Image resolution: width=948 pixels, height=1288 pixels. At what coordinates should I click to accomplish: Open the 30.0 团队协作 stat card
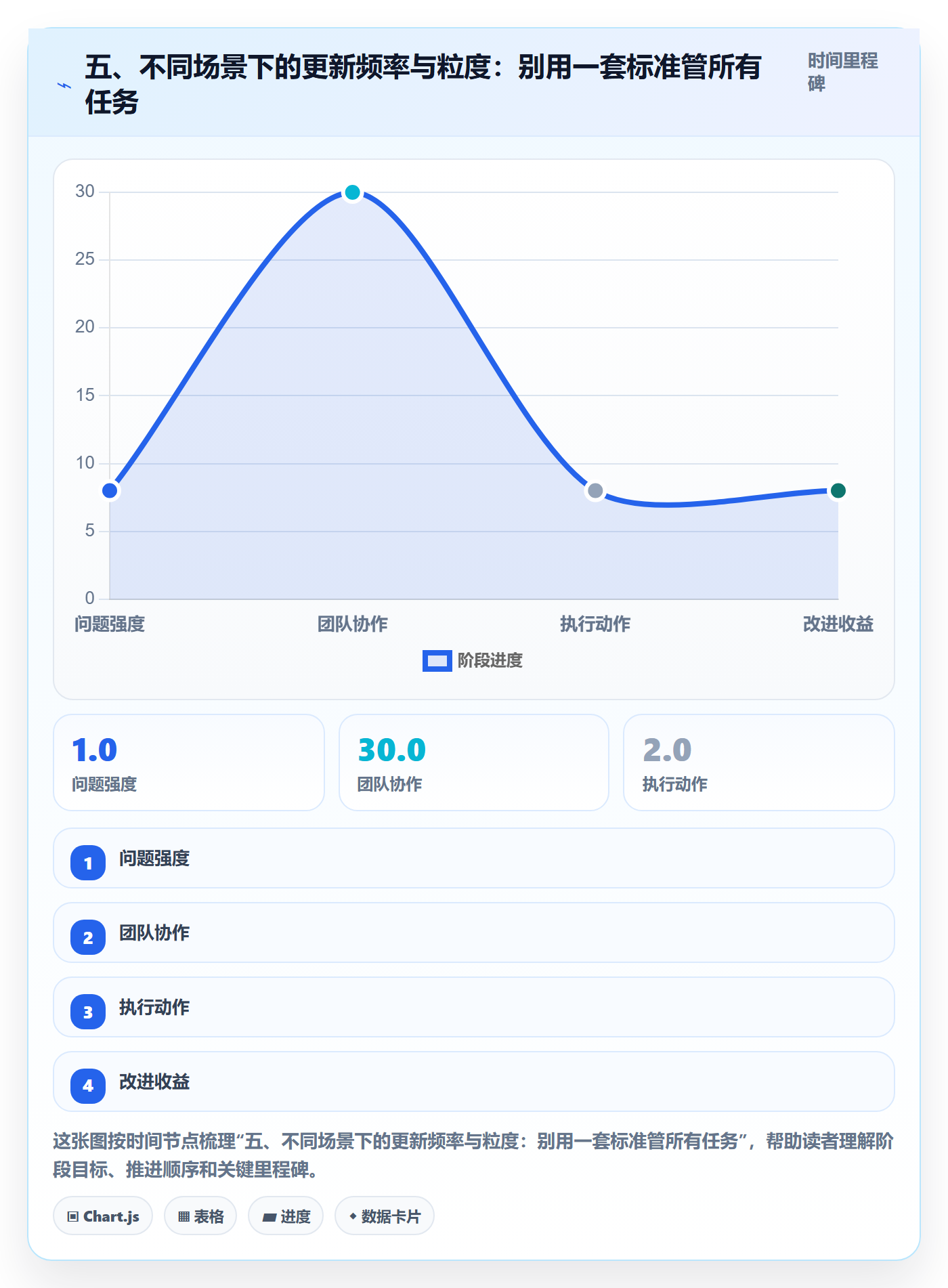(x=474, y=763)
